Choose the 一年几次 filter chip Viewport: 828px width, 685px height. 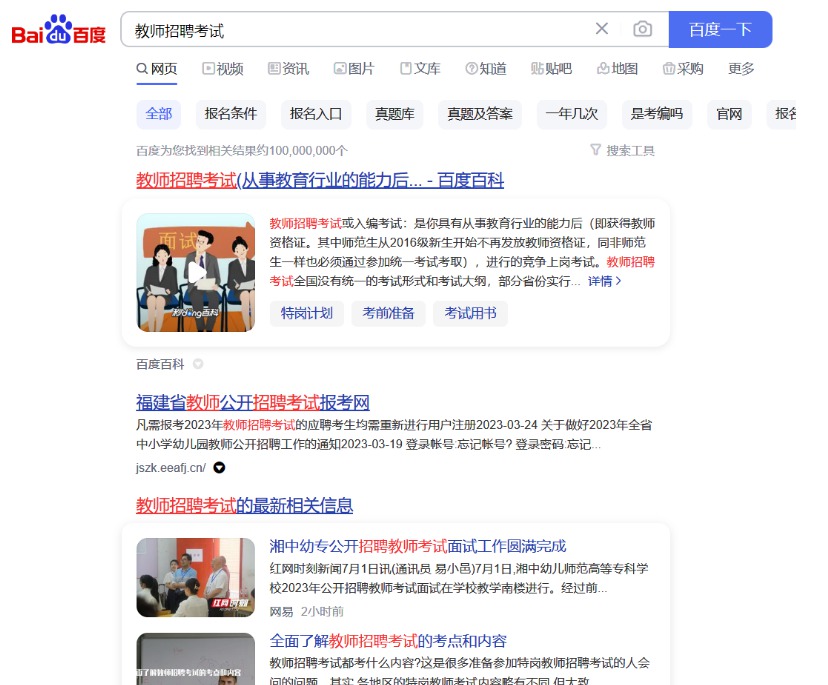tap(571, 114)
